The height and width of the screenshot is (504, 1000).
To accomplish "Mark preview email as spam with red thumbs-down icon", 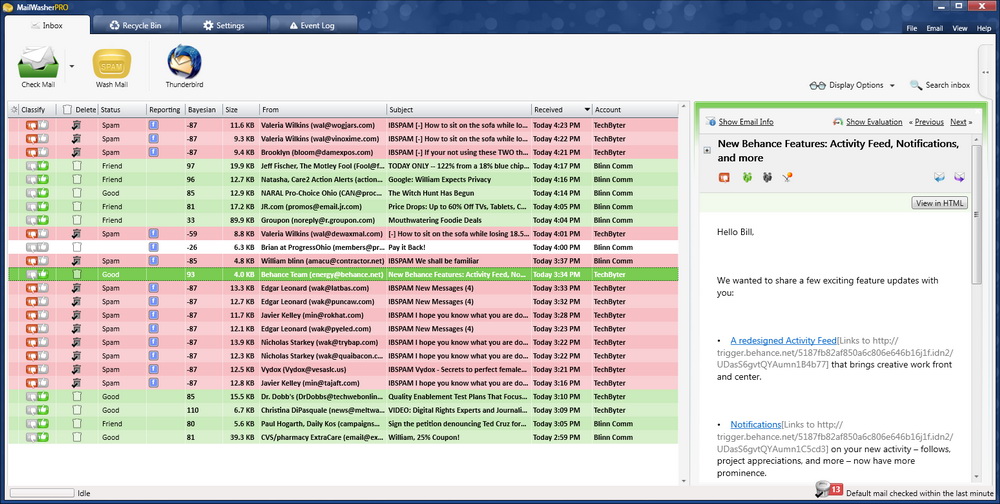I will coord(724,177).
